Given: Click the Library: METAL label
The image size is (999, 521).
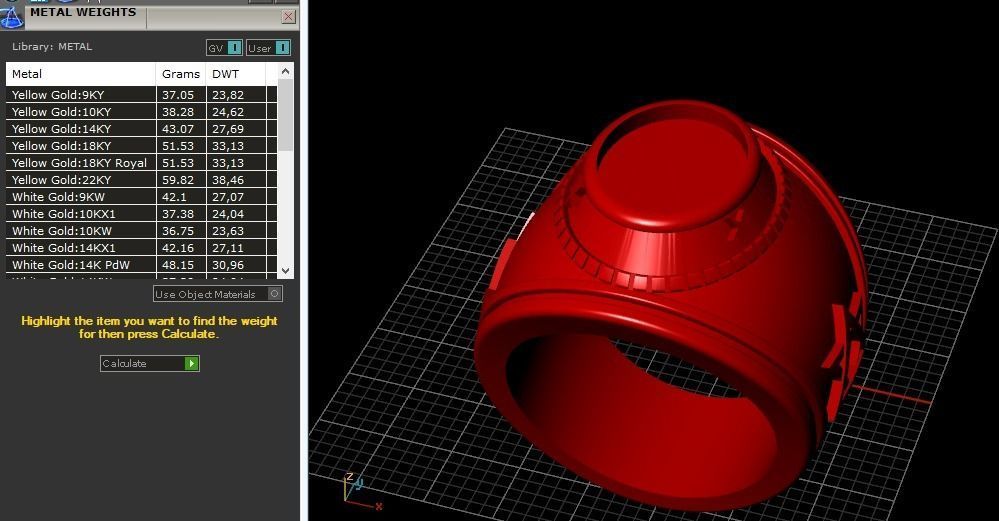Looking at the screenshot, I should (52, 46).
